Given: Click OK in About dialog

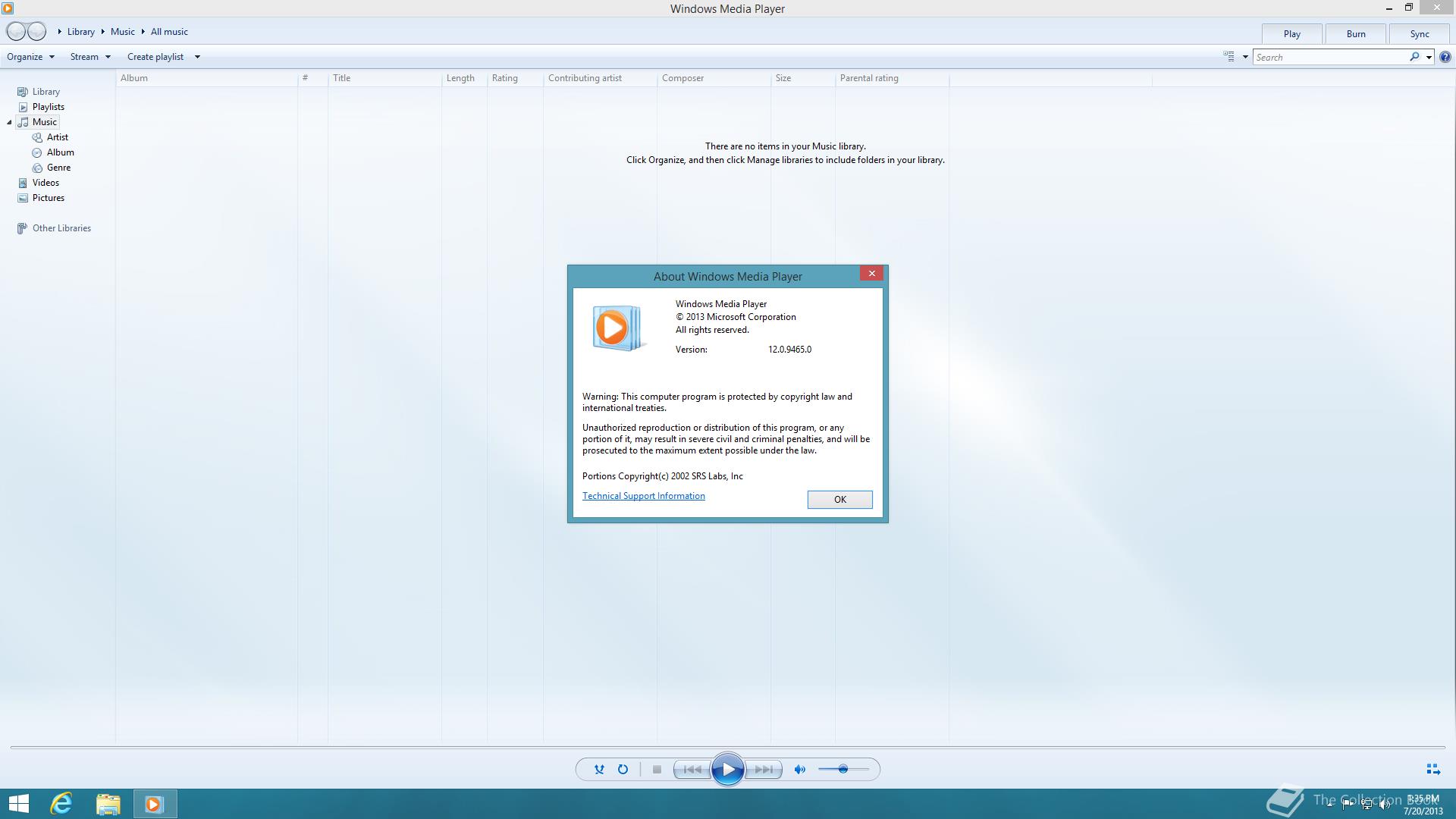Looking at the screenshot, I should point(840,500).
